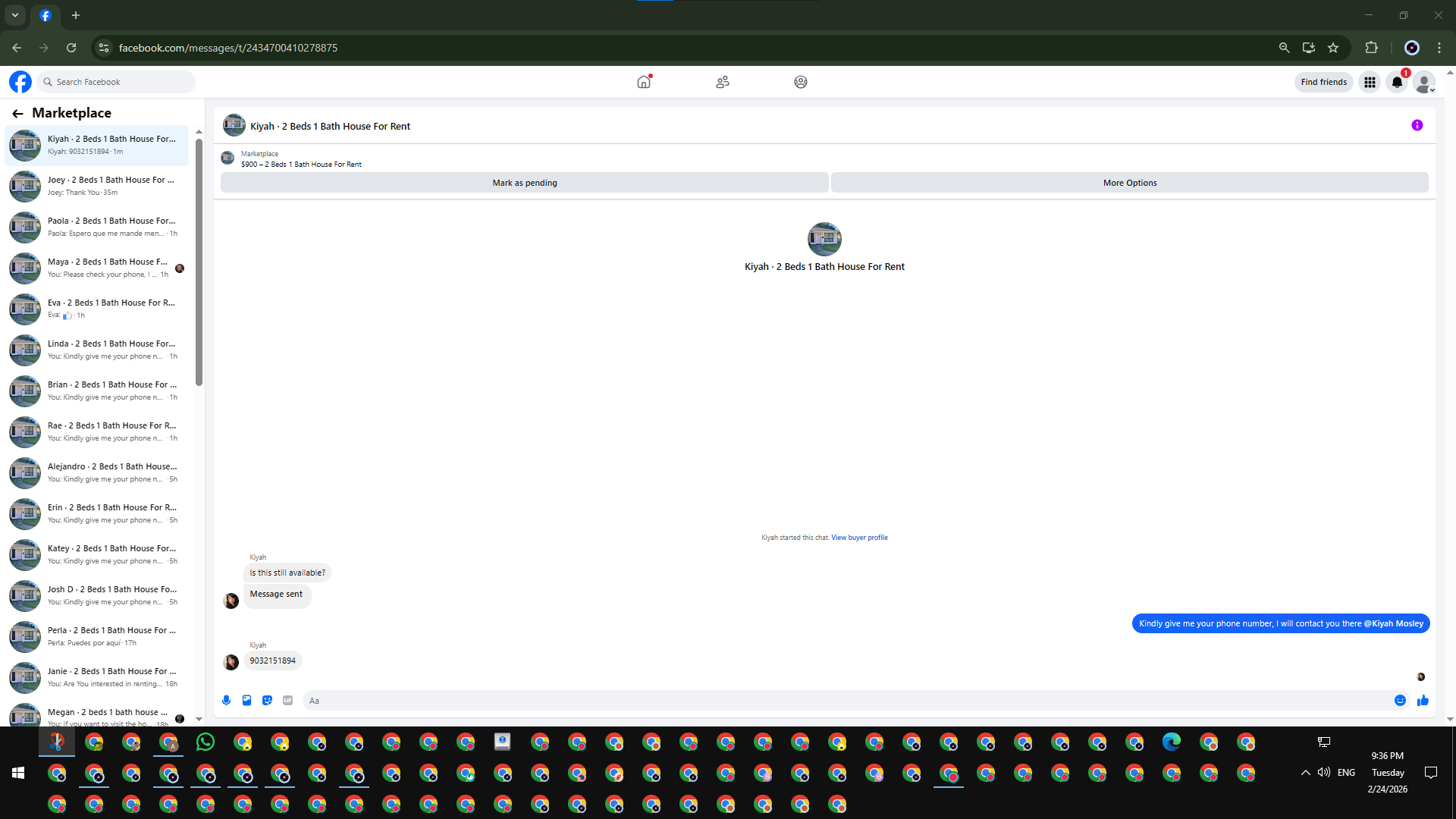
Task: Open conversation information icon
Action: pos(1417,126)
